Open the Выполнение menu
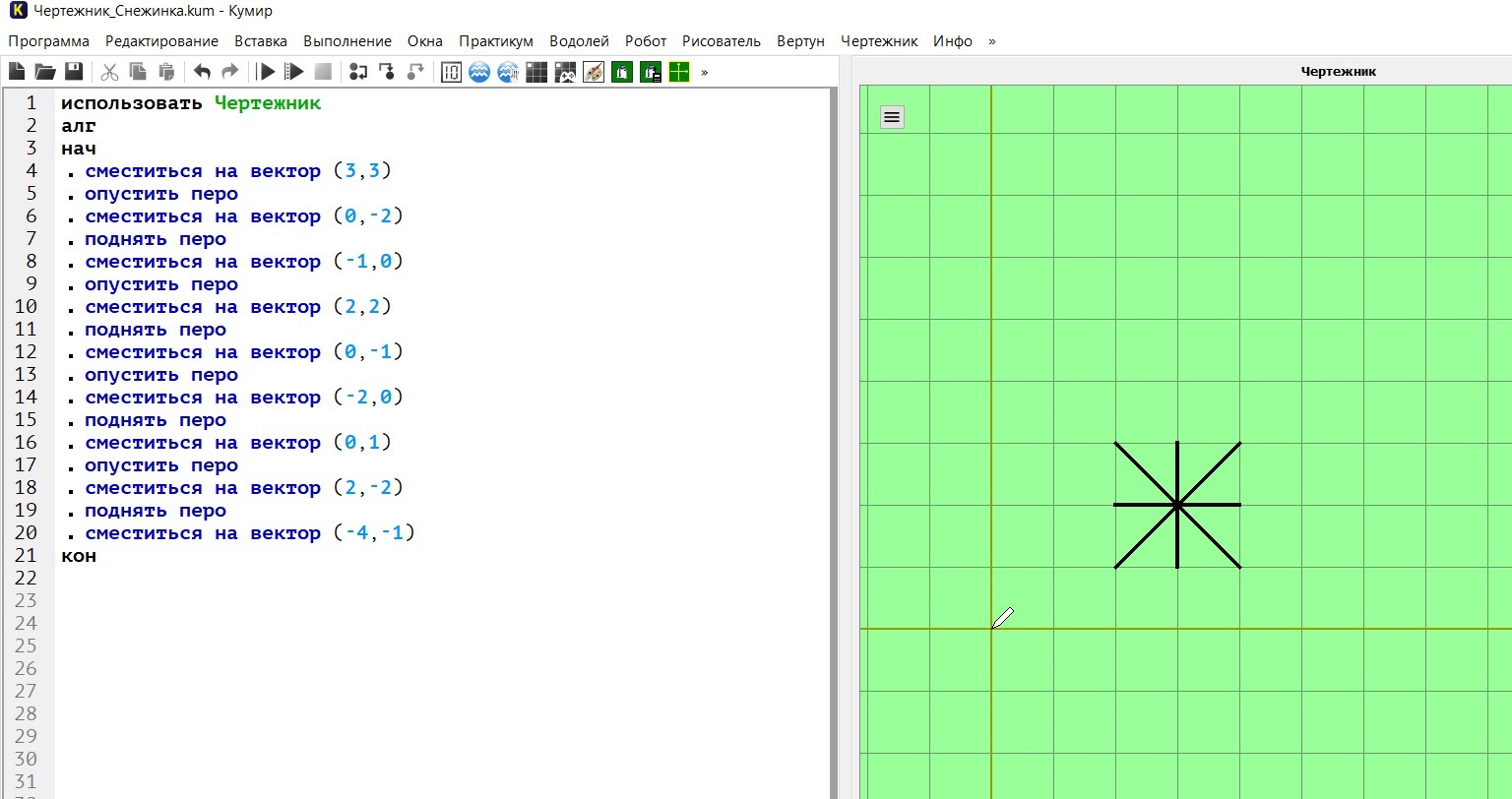 [346, 41]
